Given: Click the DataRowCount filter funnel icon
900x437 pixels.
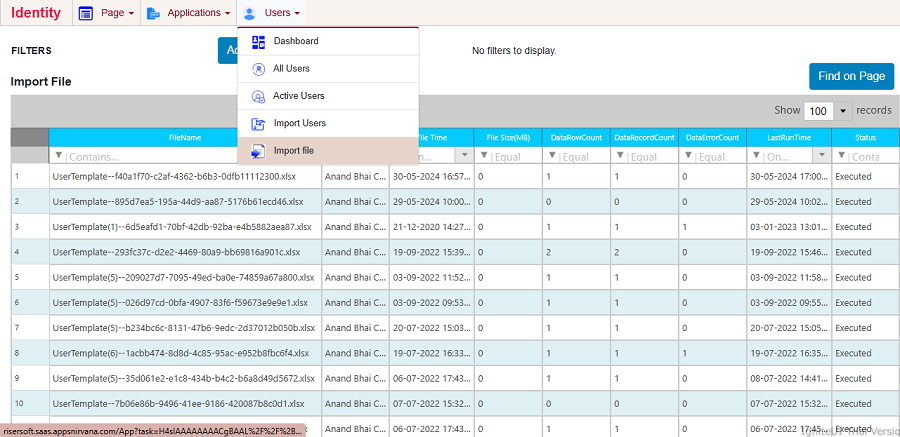Looking at the screenshot, I should 553,157.
